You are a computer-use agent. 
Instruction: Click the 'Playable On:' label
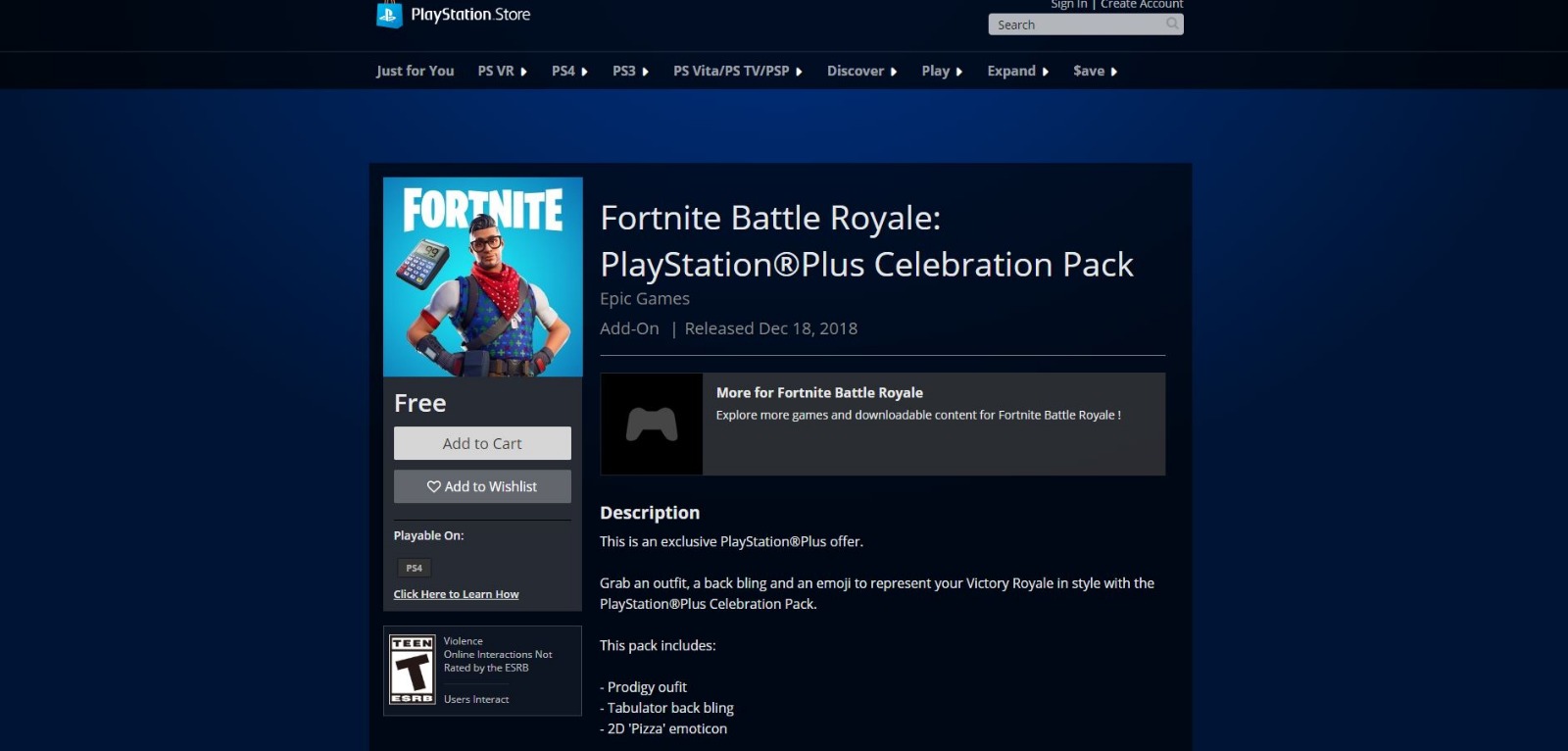[428, 535]
